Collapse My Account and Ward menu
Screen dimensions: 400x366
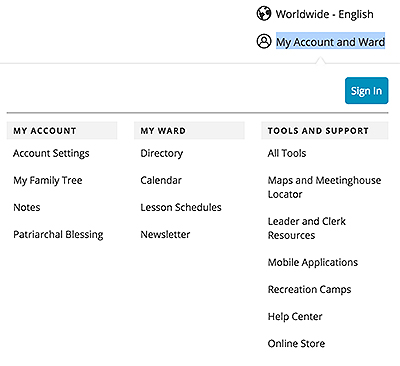point(330,42)
